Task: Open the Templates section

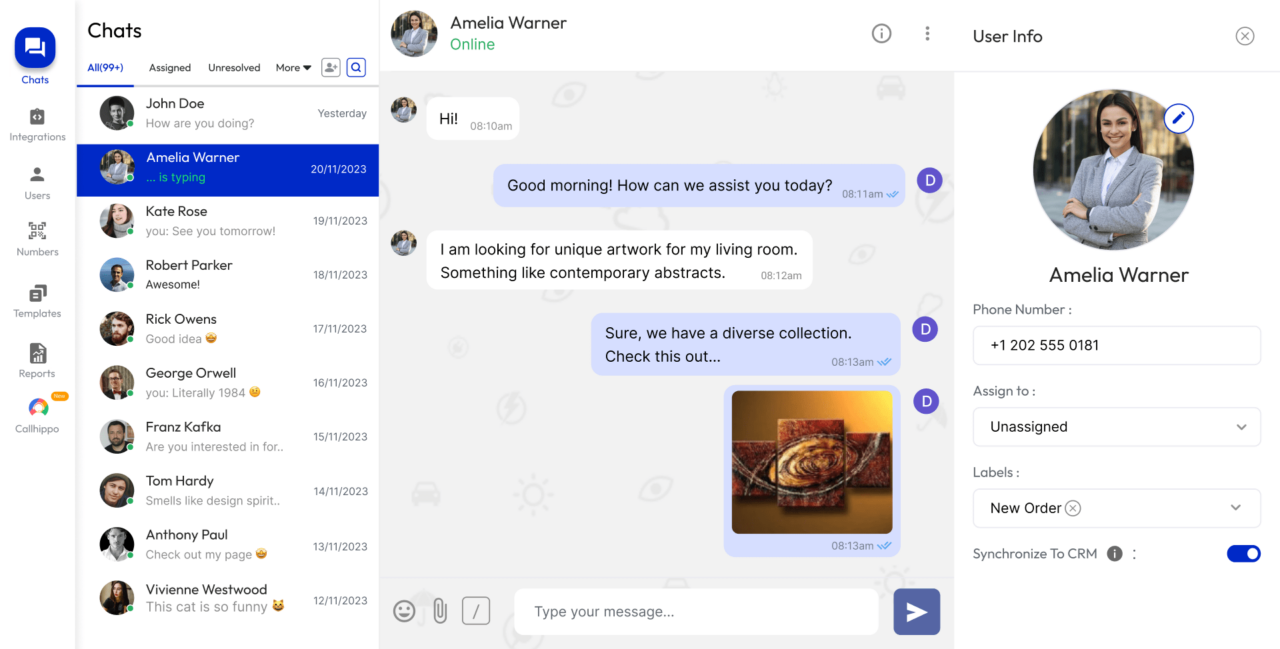Action: click(37, 300)
